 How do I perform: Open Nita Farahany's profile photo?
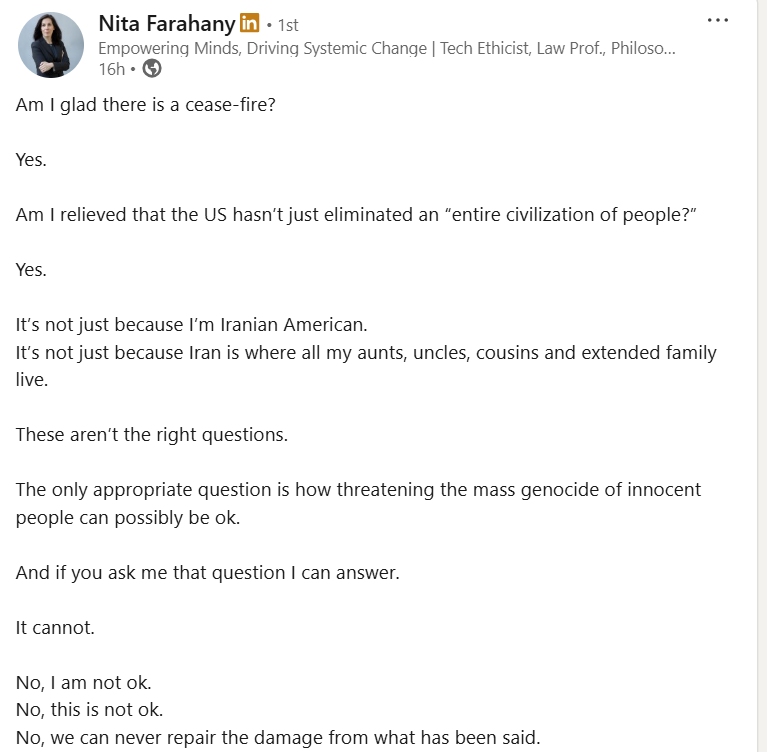[51, 45]
